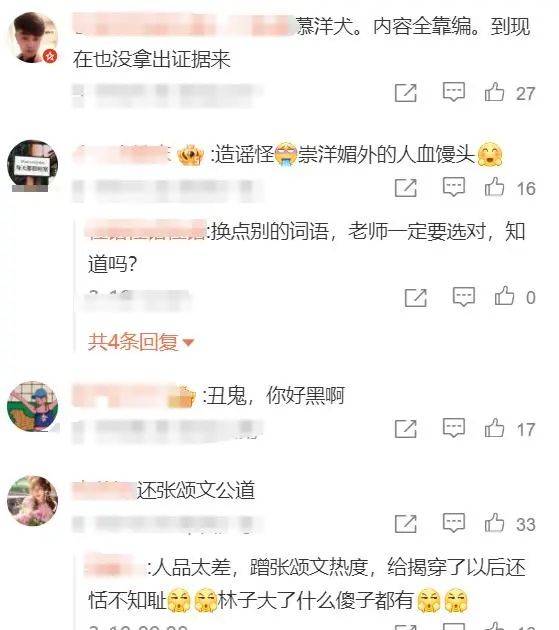Share the 造谣怪 comment
The width and height of the screenshot is (559, 630).
405,188
